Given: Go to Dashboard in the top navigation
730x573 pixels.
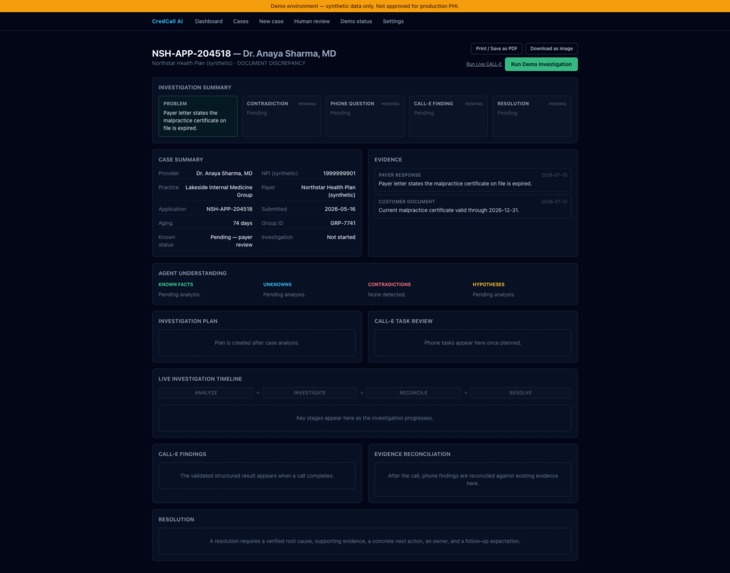Looking at the screenshot, I should [209, 21].
